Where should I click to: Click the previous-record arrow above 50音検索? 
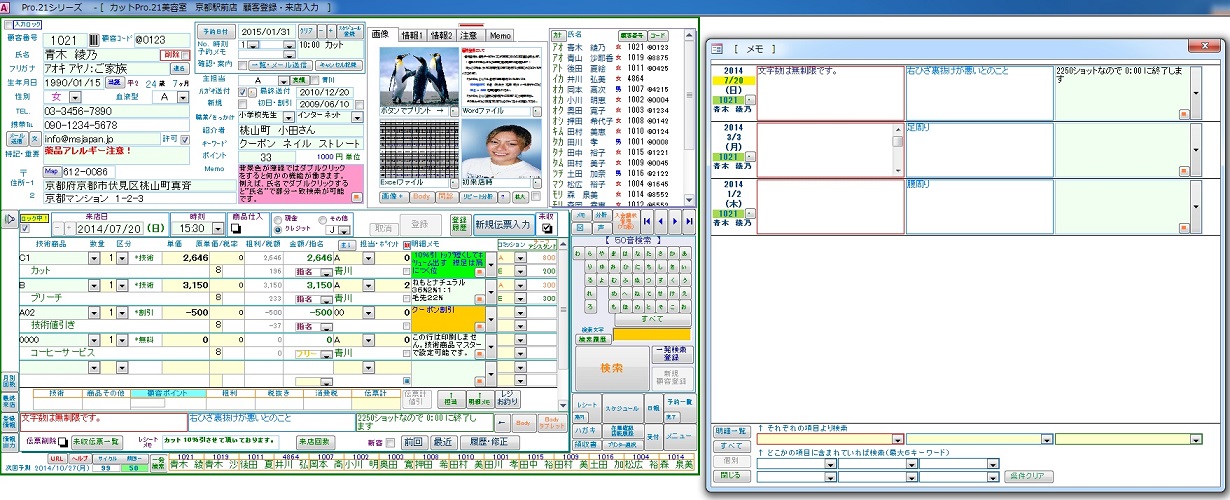pos(662,221)
